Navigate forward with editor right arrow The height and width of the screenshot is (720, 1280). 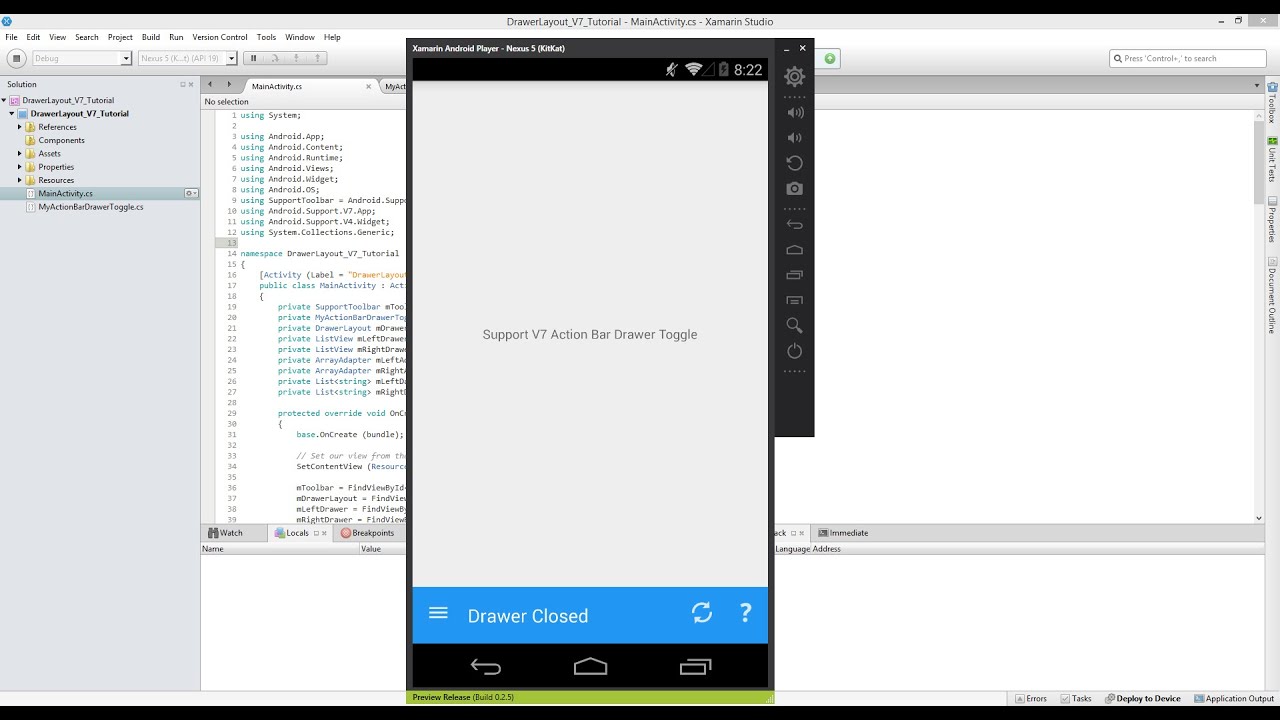pyautogui.click(x=229, y=85)
